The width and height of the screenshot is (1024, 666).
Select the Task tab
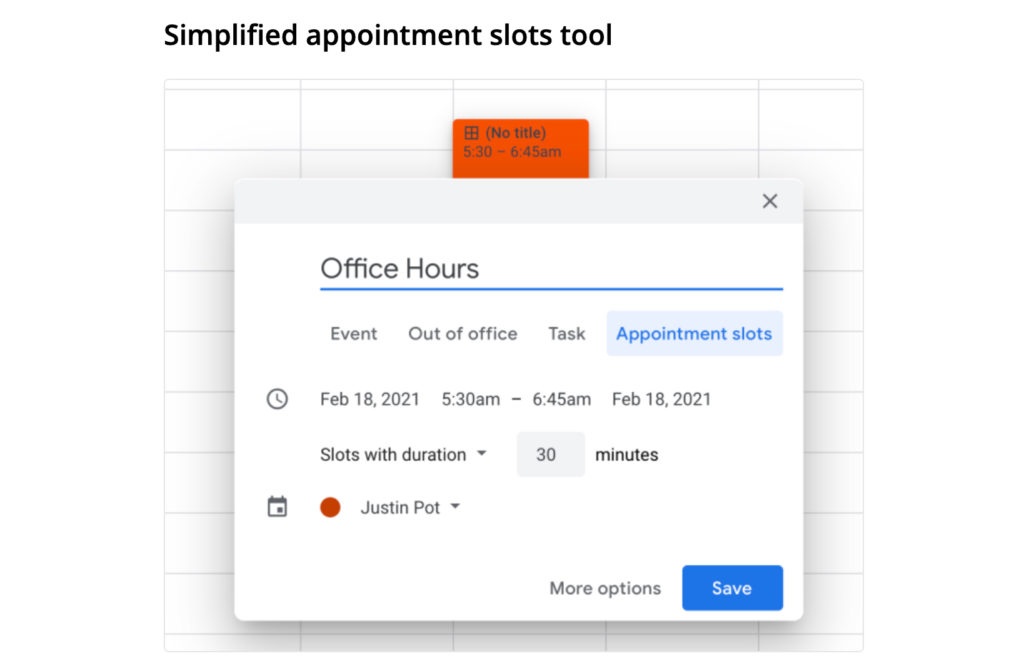[566, 334]
